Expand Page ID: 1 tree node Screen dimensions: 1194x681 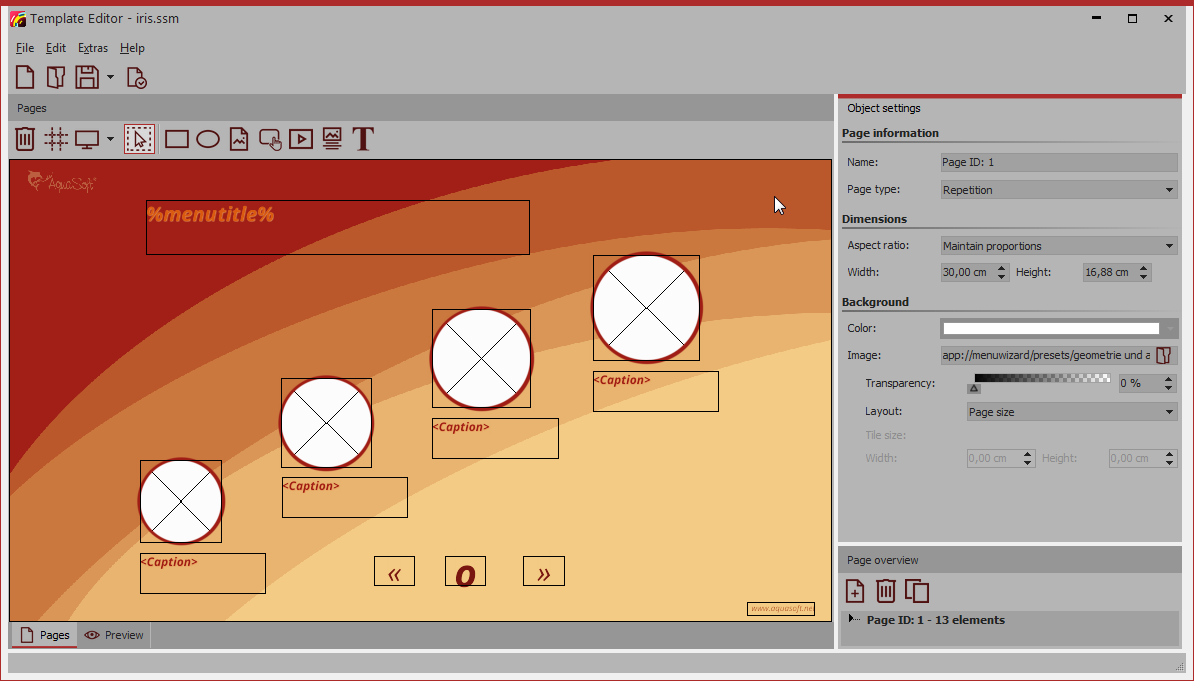tap(852, 619)
